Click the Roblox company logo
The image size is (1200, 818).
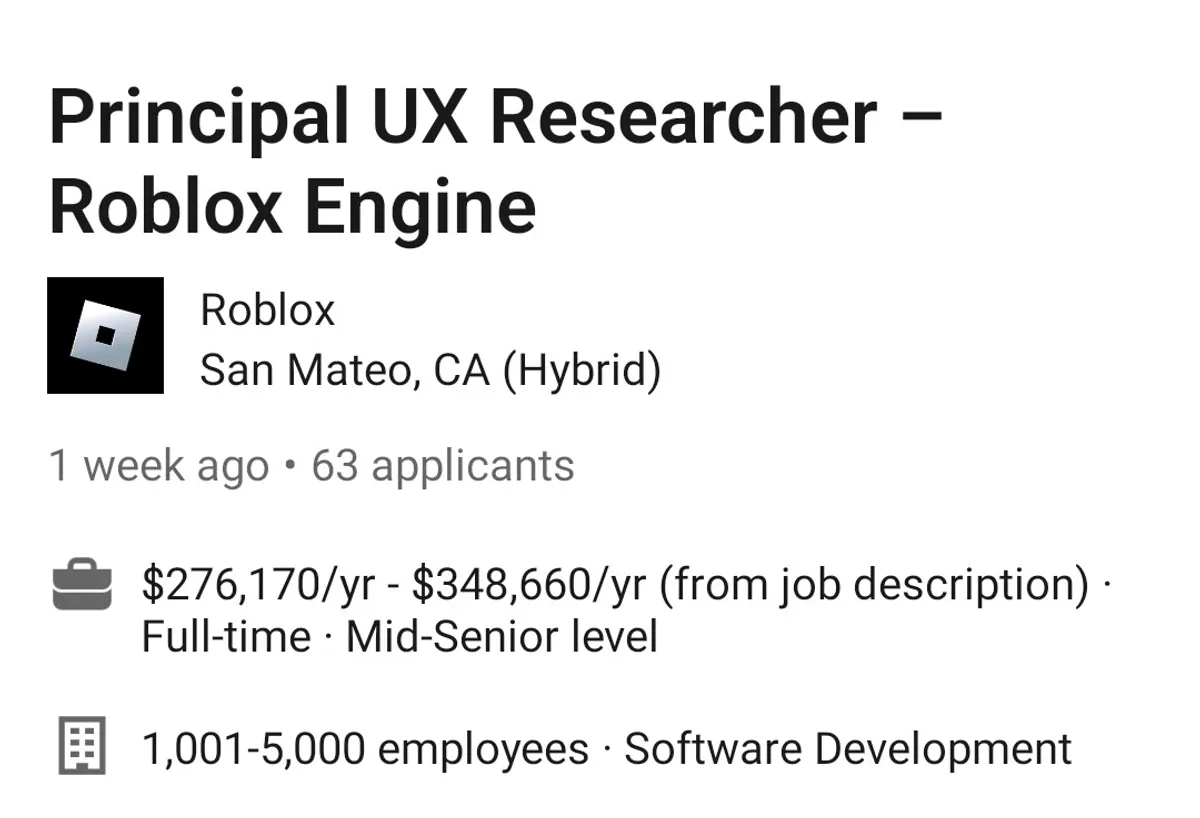point(105,335)
